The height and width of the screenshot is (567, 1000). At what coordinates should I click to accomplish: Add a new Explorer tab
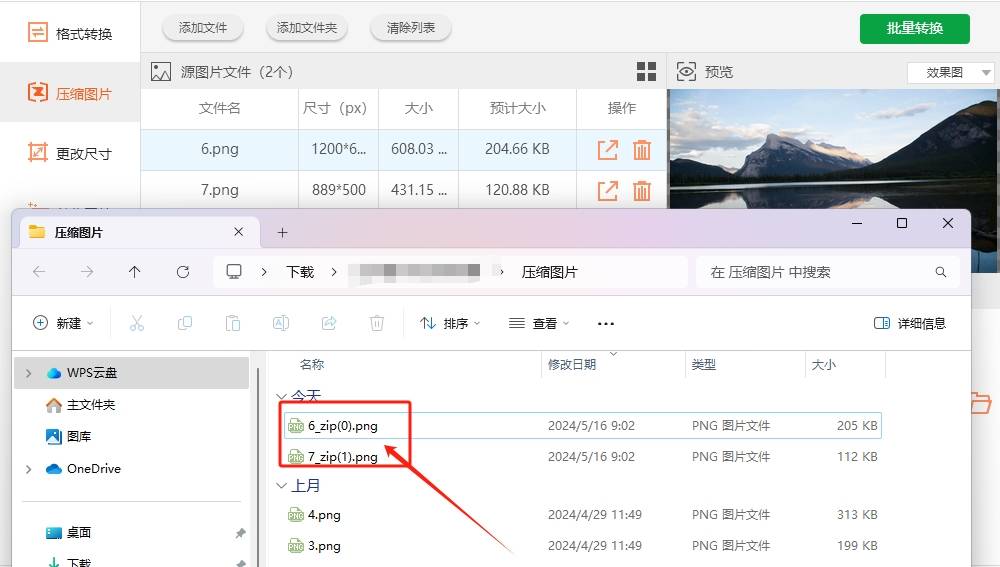coord(283,233)
